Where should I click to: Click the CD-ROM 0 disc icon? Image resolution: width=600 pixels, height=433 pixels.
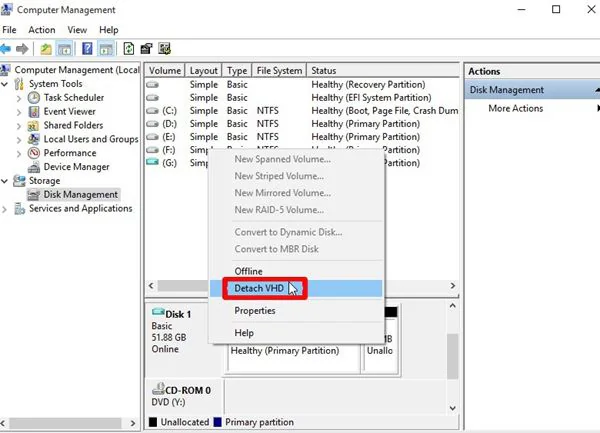point(158,389)
